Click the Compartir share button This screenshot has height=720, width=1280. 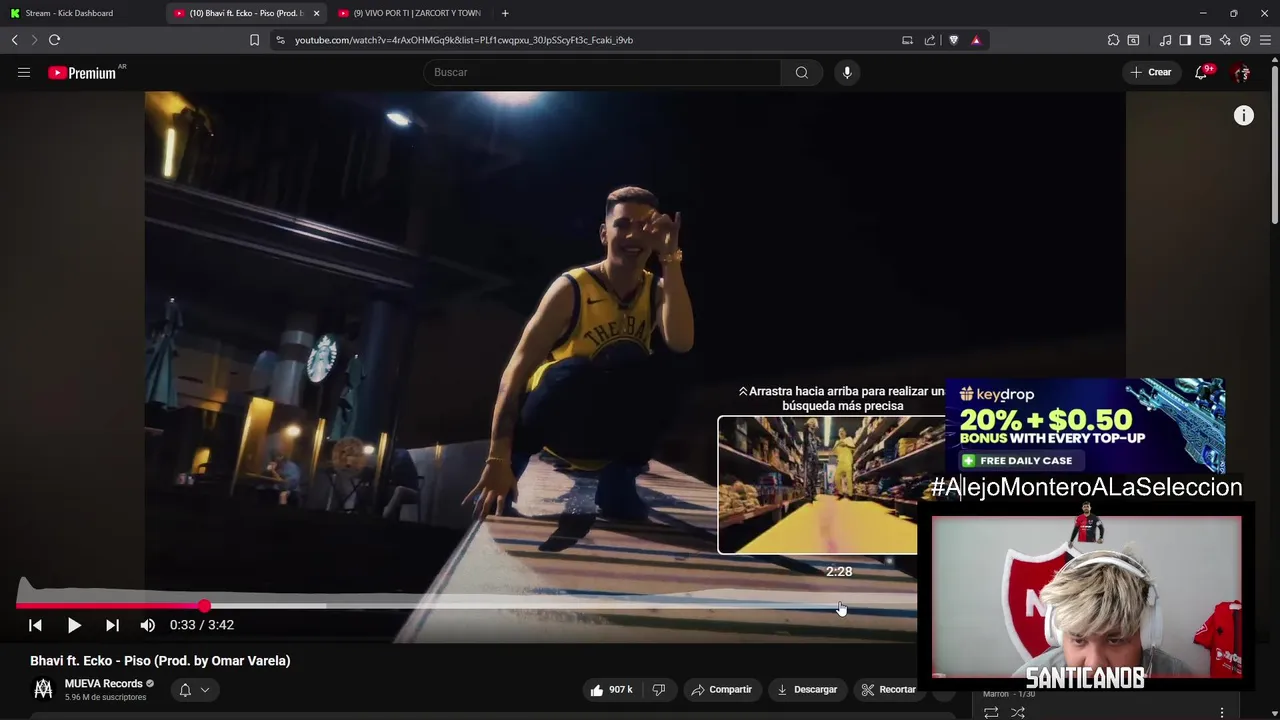click(722, 690)
